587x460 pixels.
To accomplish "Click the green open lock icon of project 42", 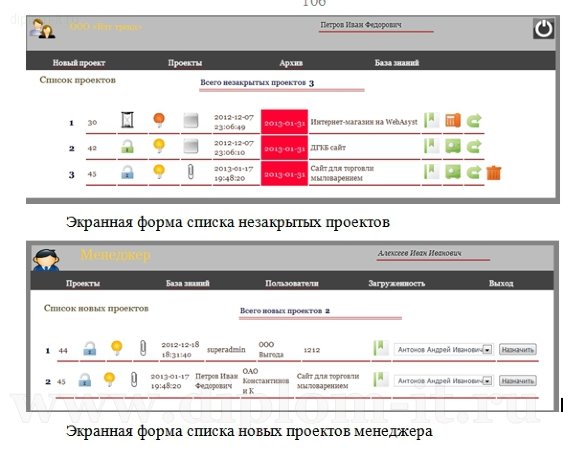I will click(x=128, y=146).
